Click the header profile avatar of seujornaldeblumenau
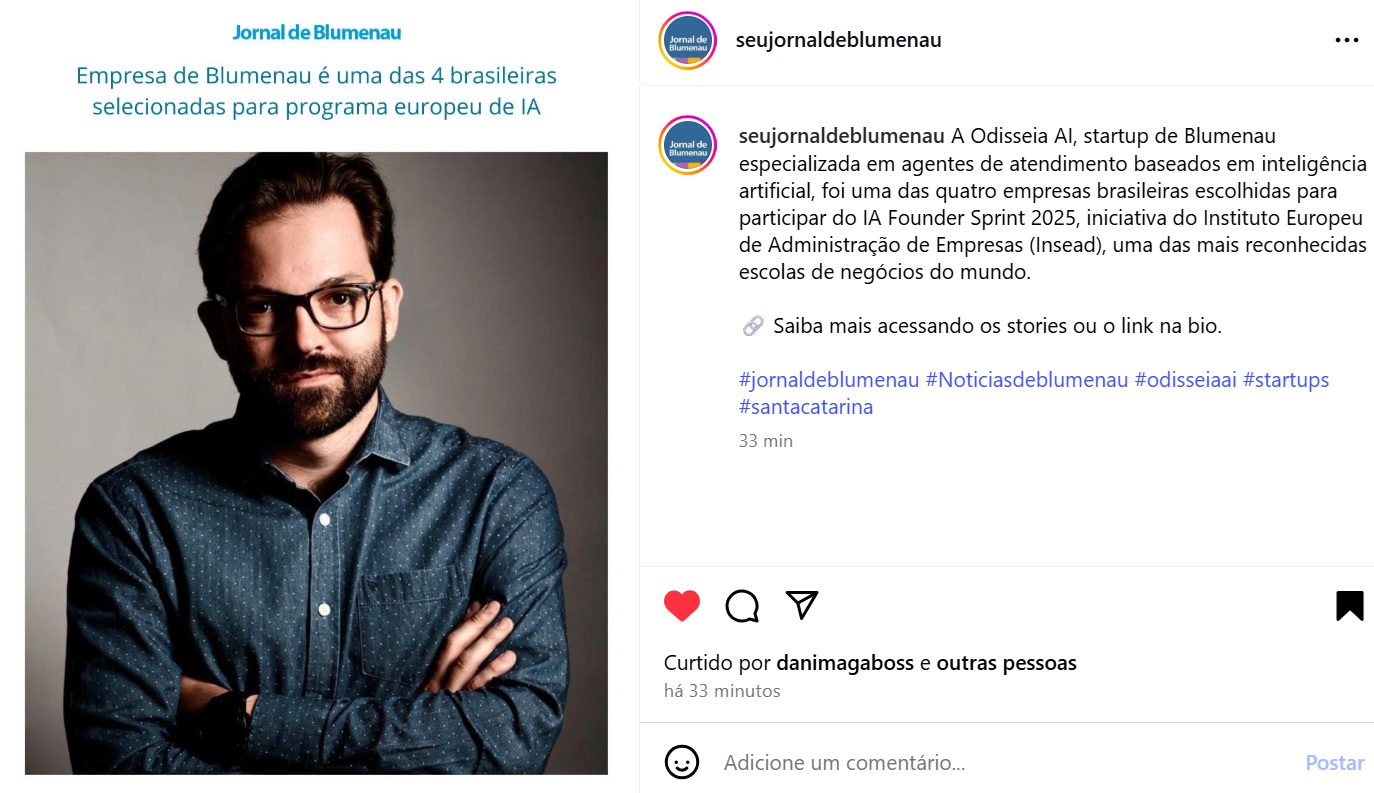The height and width of the screenshot is (793, 1374). [688, 41]
